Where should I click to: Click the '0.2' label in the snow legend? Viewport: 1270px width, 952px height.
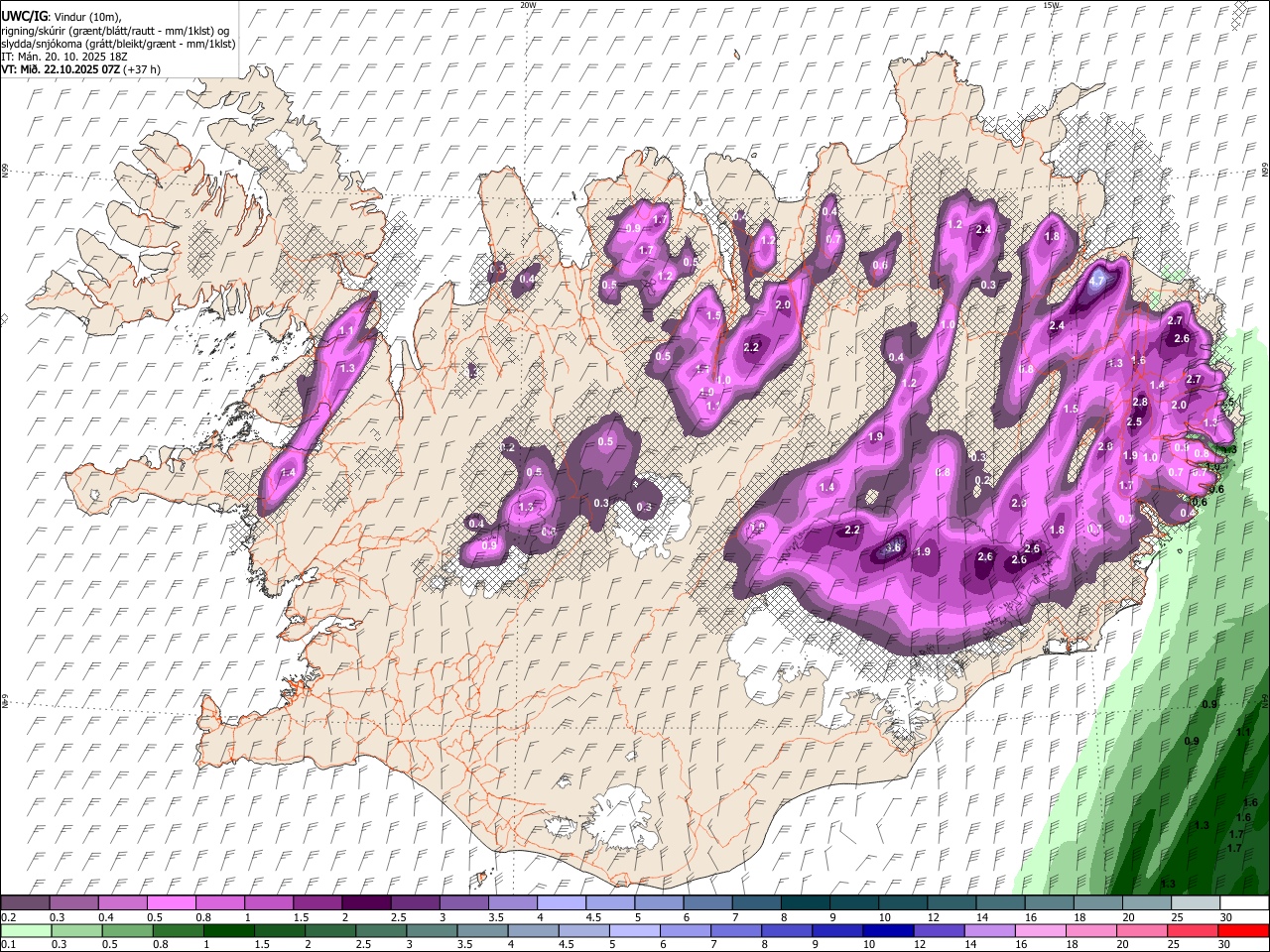coord(9,917)
